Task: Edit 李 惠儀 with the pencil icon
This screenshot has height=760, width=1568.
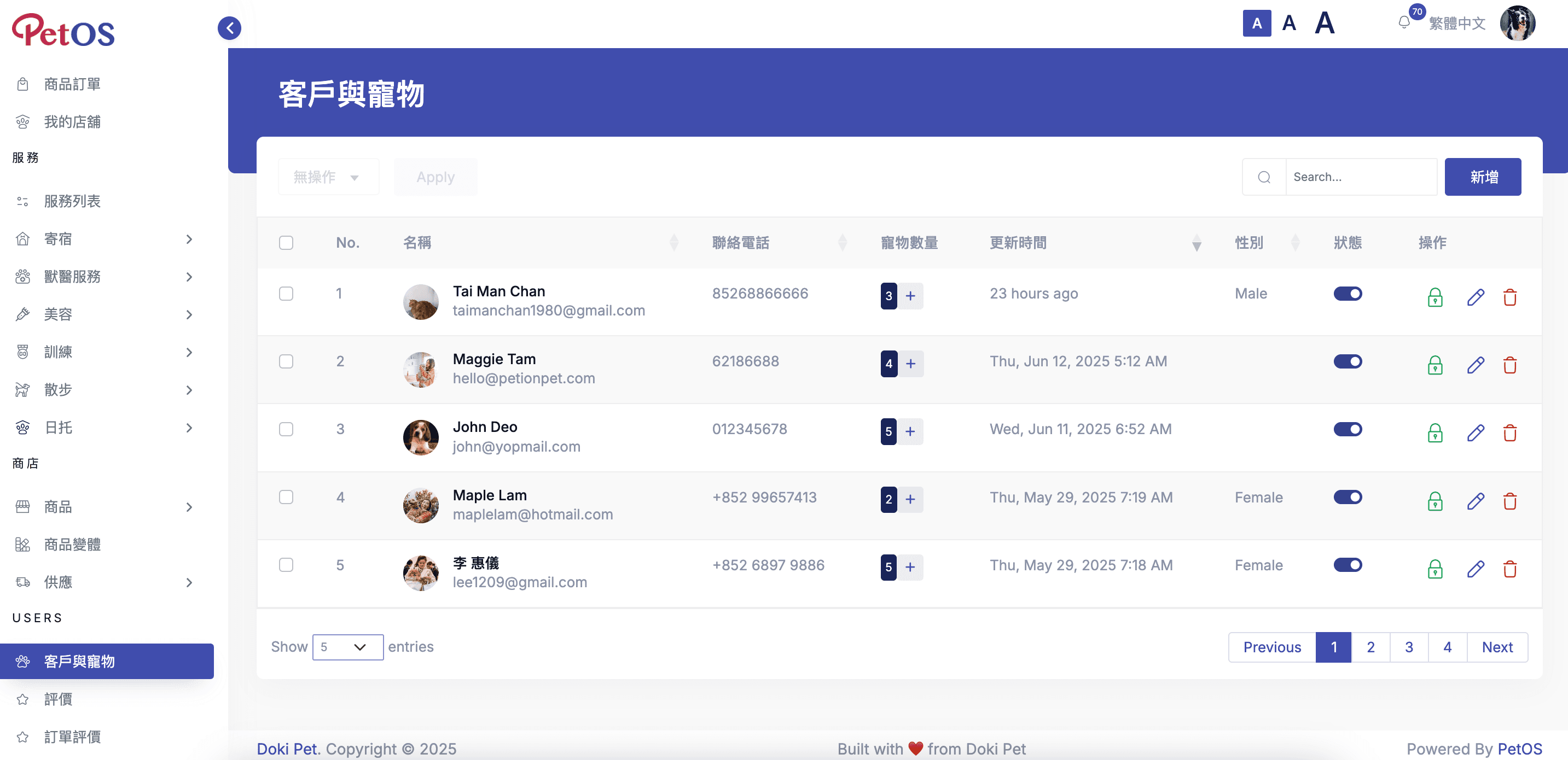Action: (1476, 569)
